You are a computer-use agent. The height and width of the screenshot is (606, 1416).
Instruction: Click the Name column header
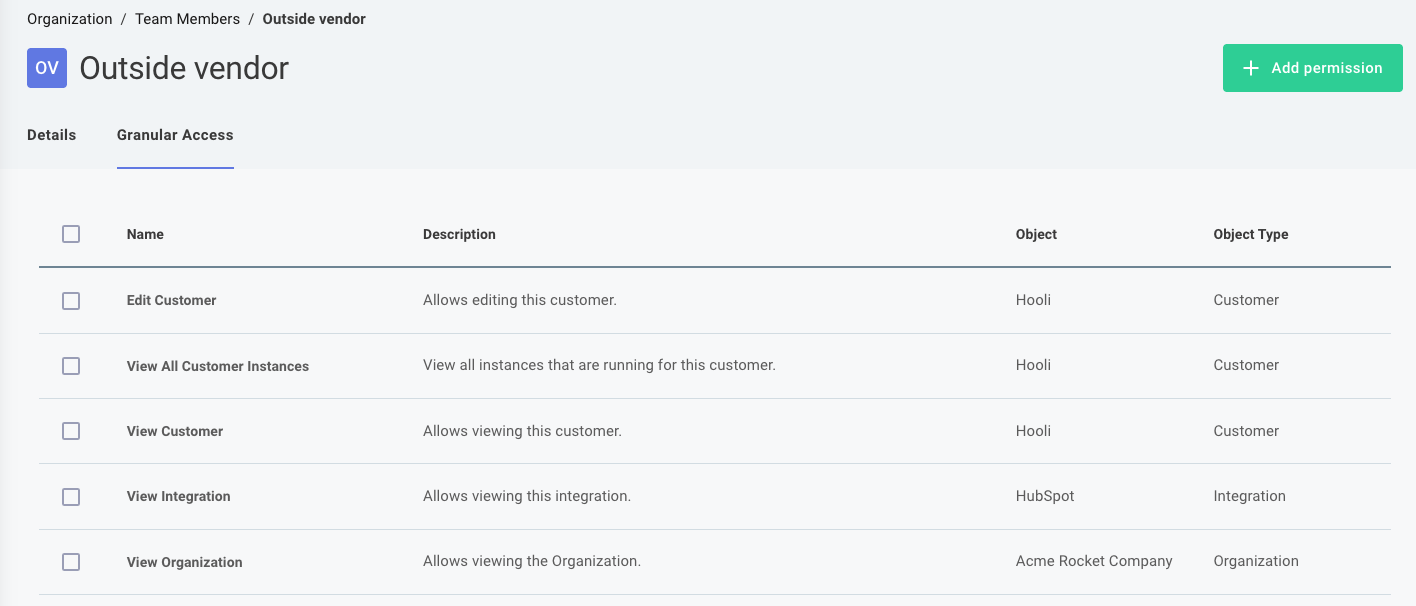[x=145, y=234]
